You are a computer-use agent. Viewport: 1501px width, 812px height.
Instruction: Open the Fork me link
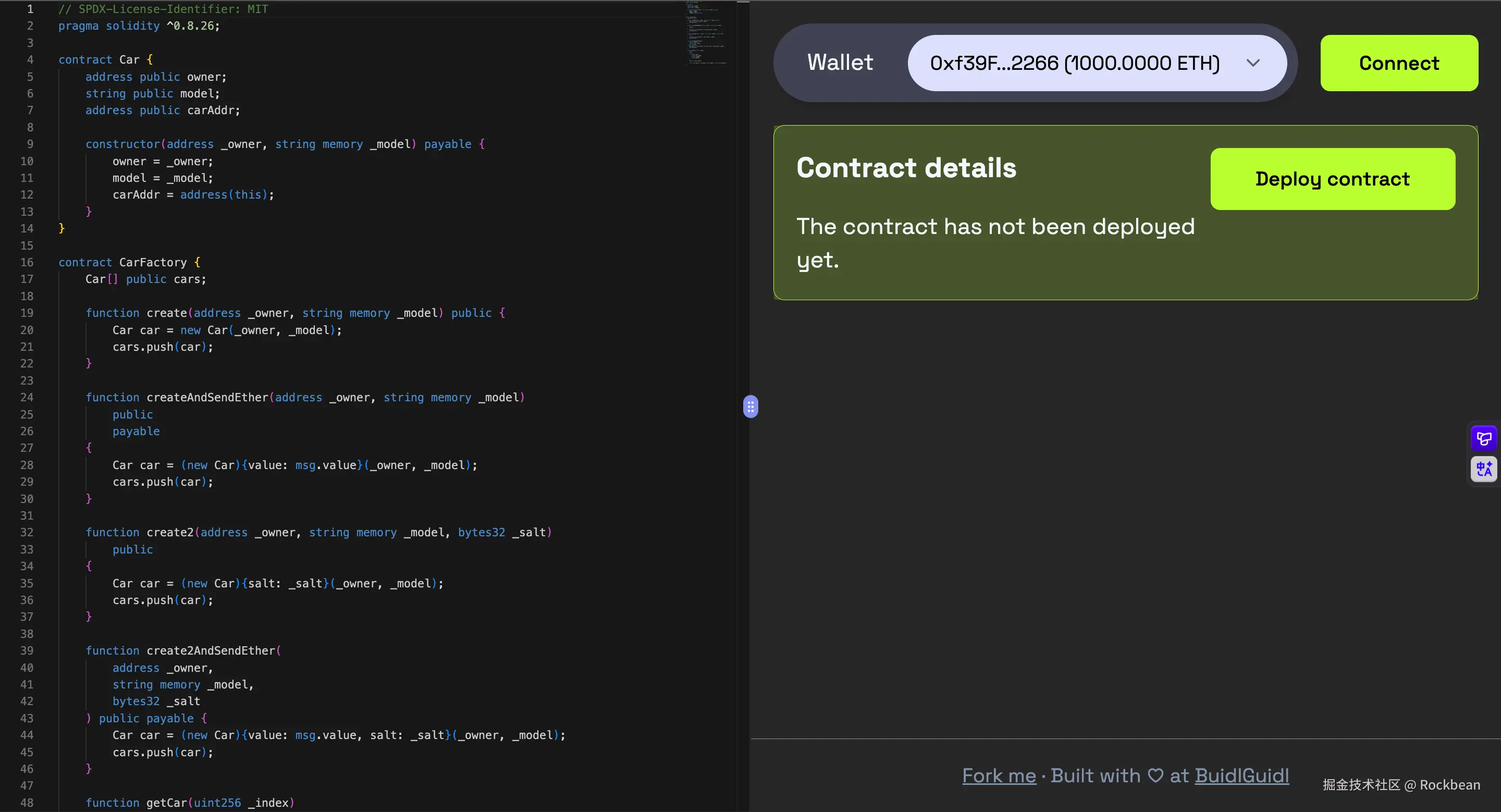coord(999,776)
